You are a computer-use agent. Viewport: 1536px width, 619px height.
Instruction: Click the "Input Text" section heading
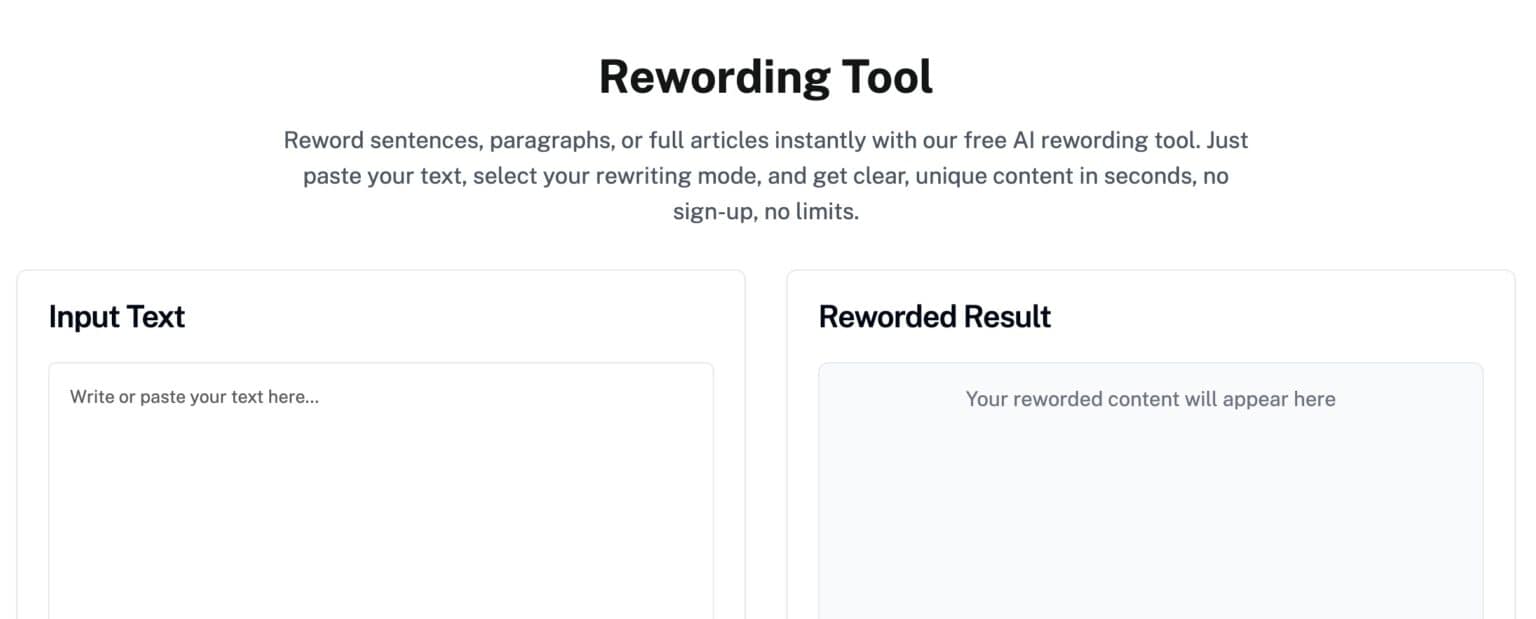coord(117,317)
